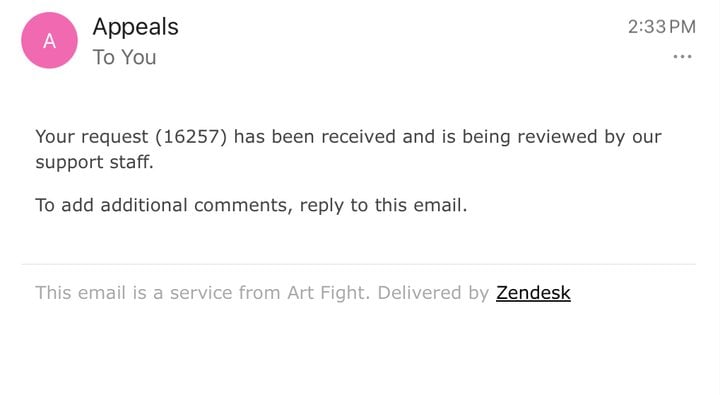Click the words "by our" ending first line
Image resolution: width=720 pixels, height=395 pixels.
click(633, 137)
